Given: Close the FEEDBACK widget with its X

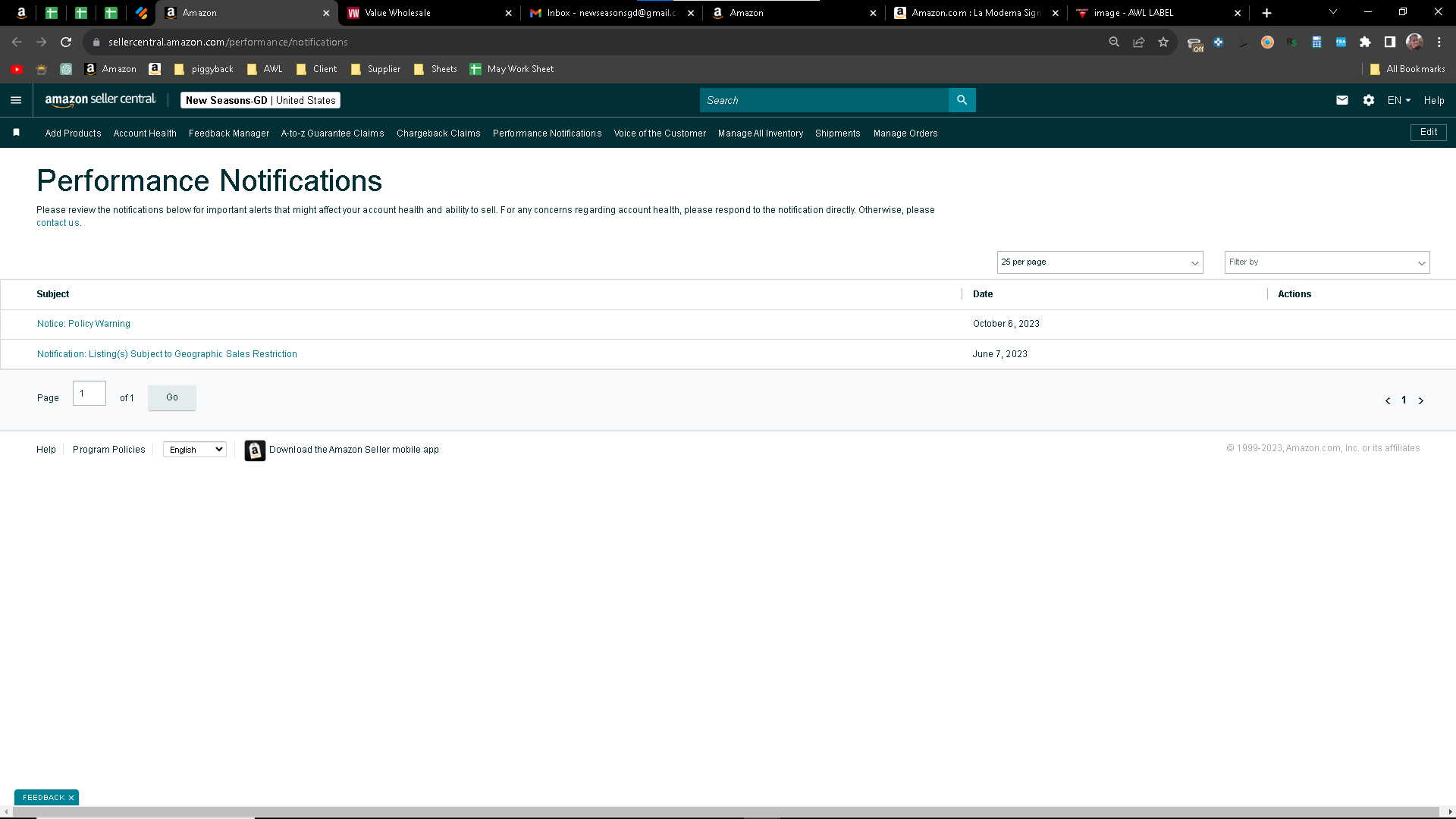Looking at the screenshot, I should [x=71, y=798].
